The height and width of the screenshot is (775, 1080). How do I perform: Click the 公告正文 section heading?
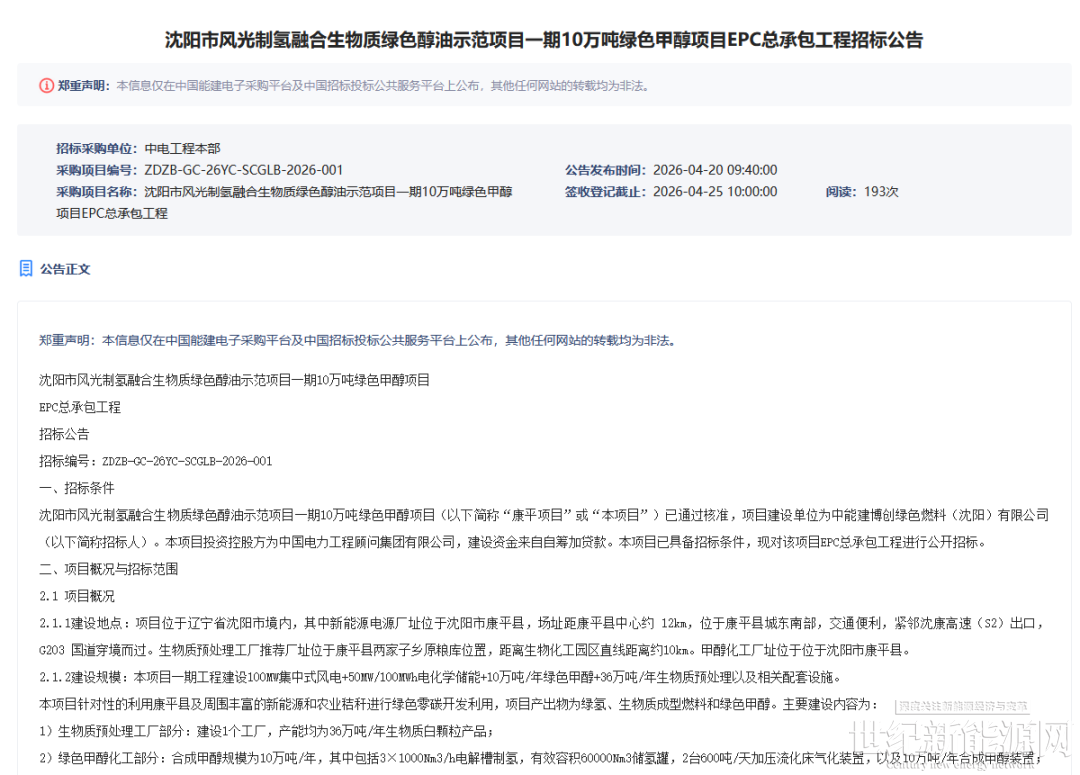(x=66, y=269)
